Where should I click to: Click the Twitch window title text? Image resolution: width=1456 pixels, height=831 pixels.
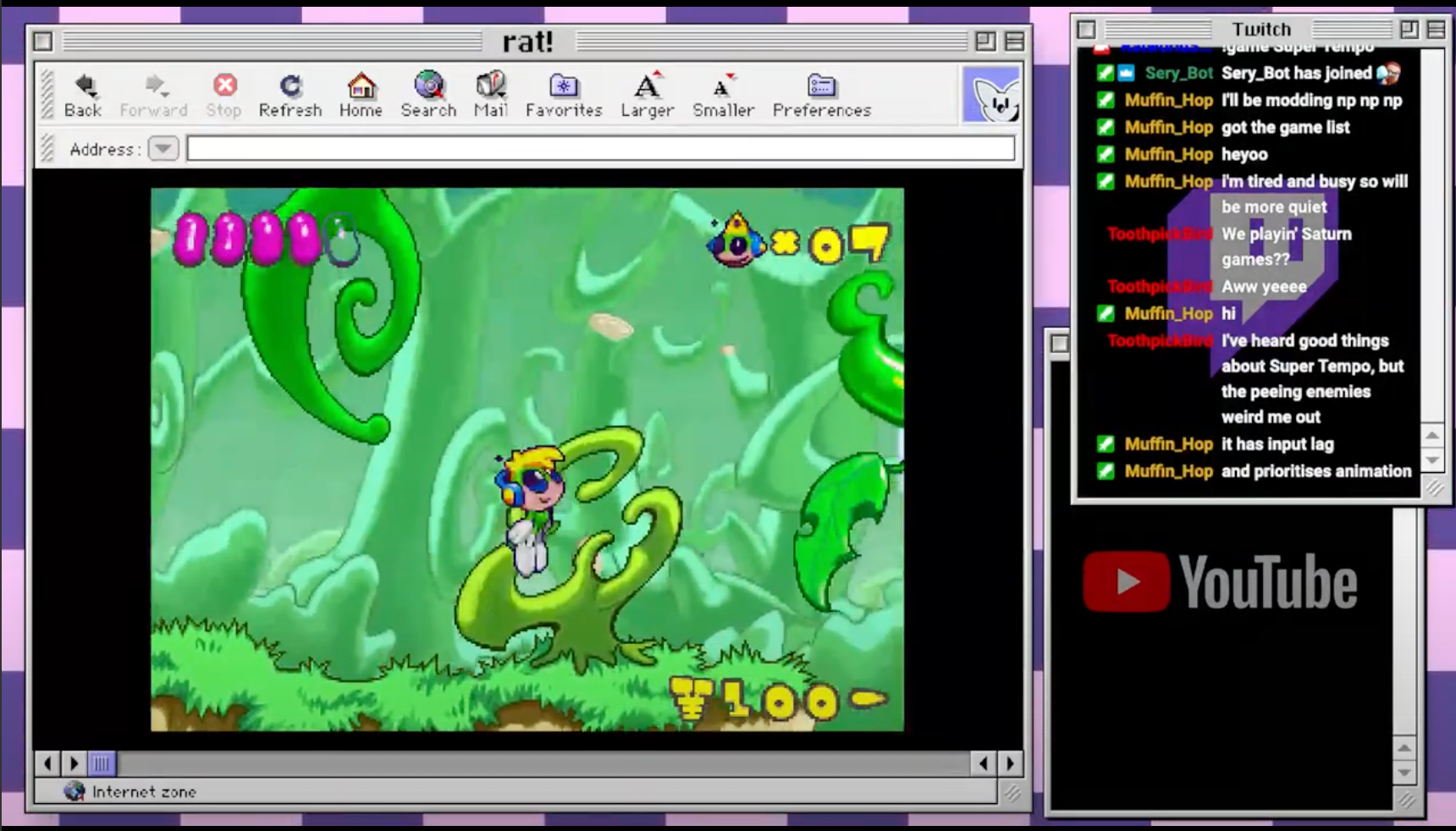coord(1261,30)
